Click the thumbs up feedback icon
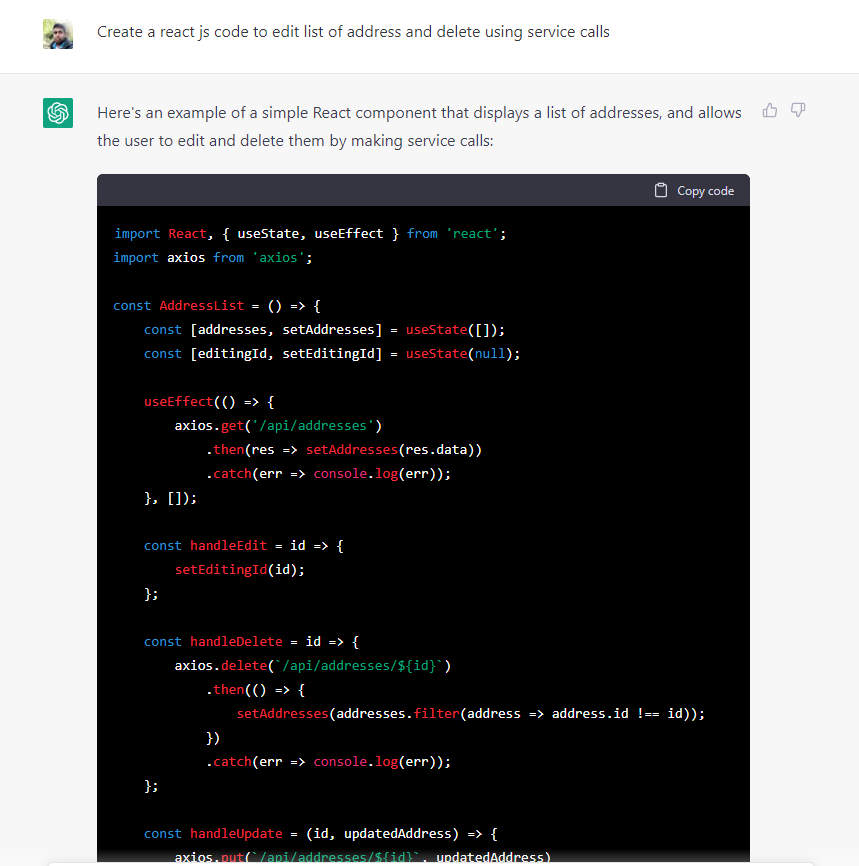Screen dimensions: 859x866 pos(770,110)
